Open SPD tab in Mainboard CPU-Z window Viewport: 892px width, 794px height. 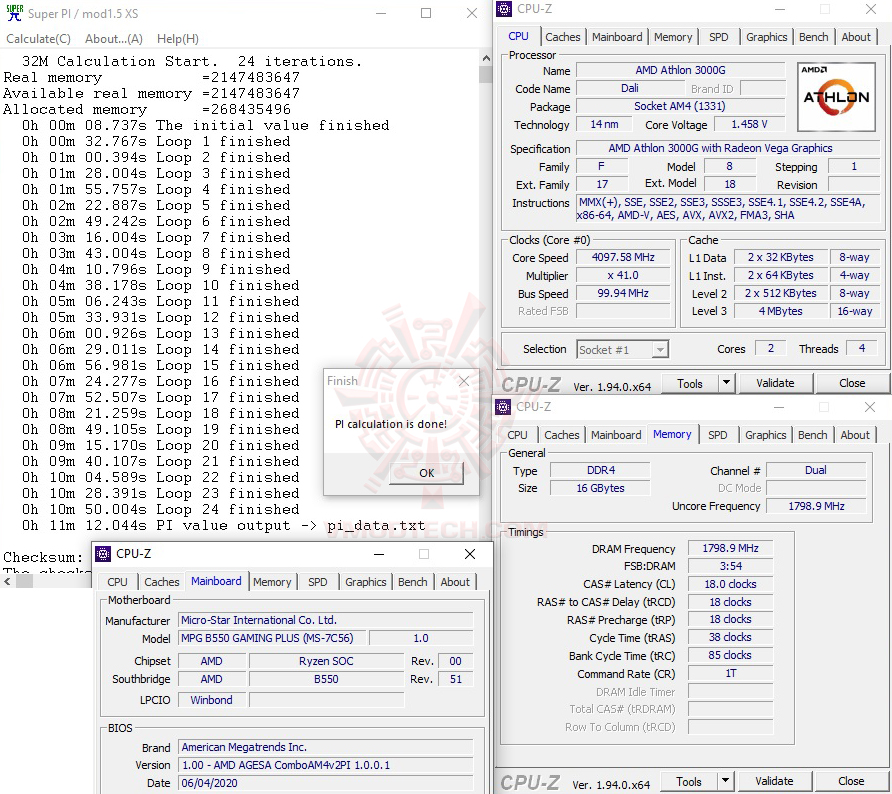317,582
